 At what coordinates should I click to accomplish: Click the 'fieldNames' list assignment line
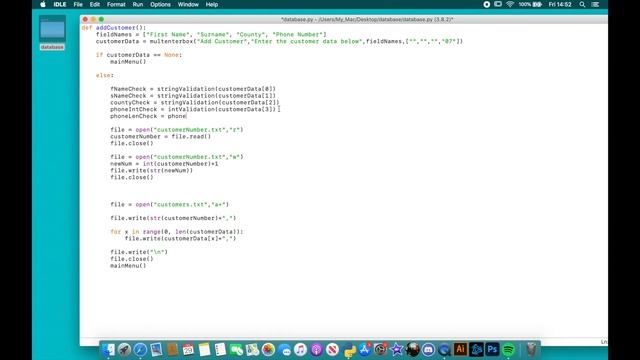pyautogui.click(x=211, y=35)
